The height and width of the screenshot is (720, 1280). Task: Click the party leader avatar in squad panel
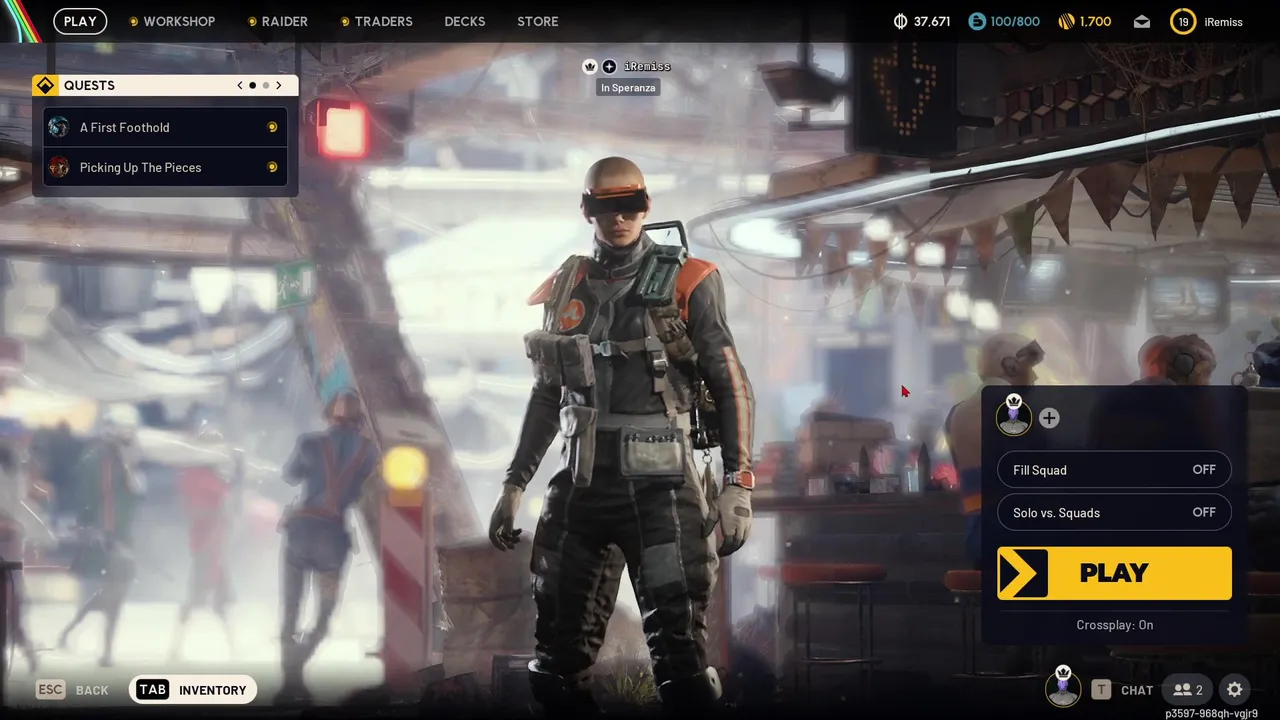click(1014, 415)
